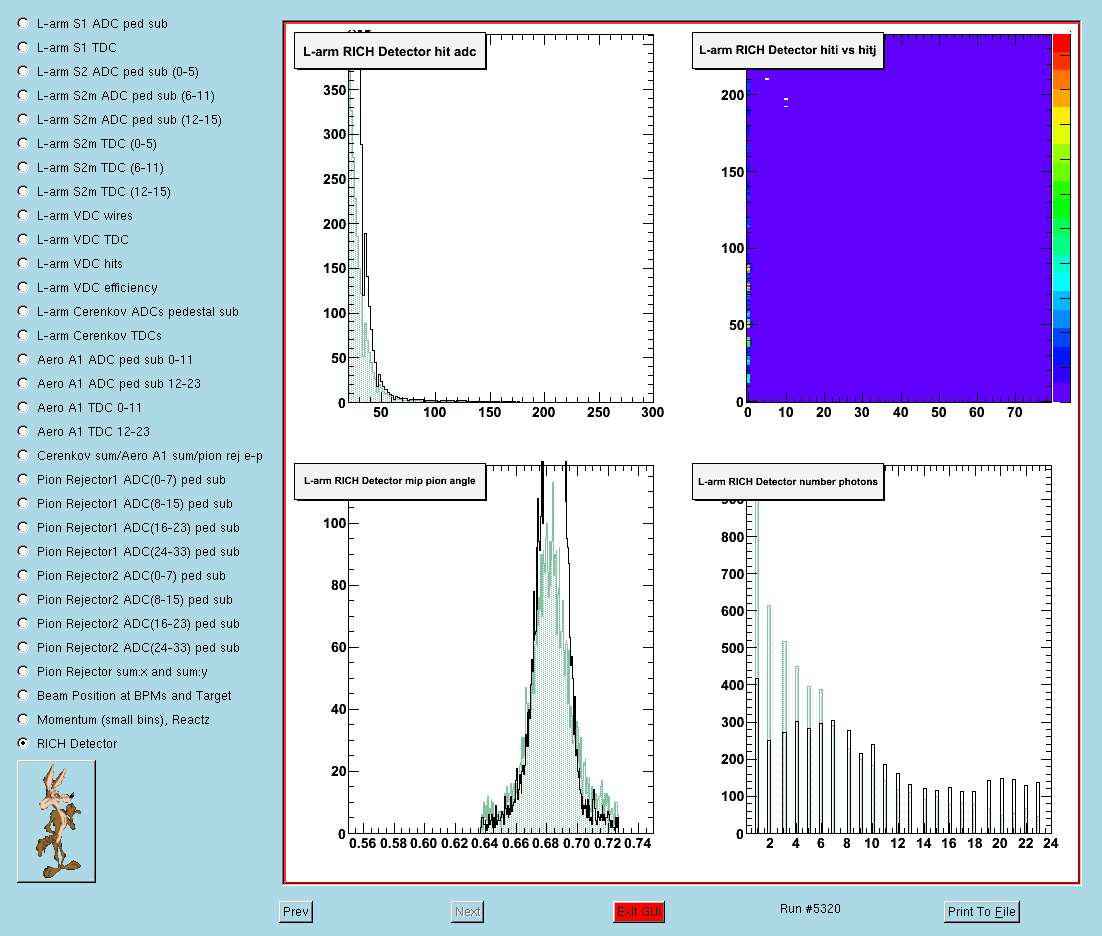Click the color palette scale beside the hiti vs hitj plot
Screen dimensions: 1102x936
(x=1061, y=218)
